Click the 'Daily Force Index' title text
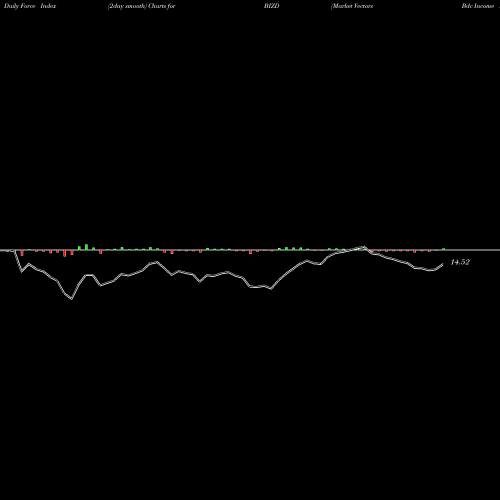Screen dimensions: 500x500 coord(30,6)
